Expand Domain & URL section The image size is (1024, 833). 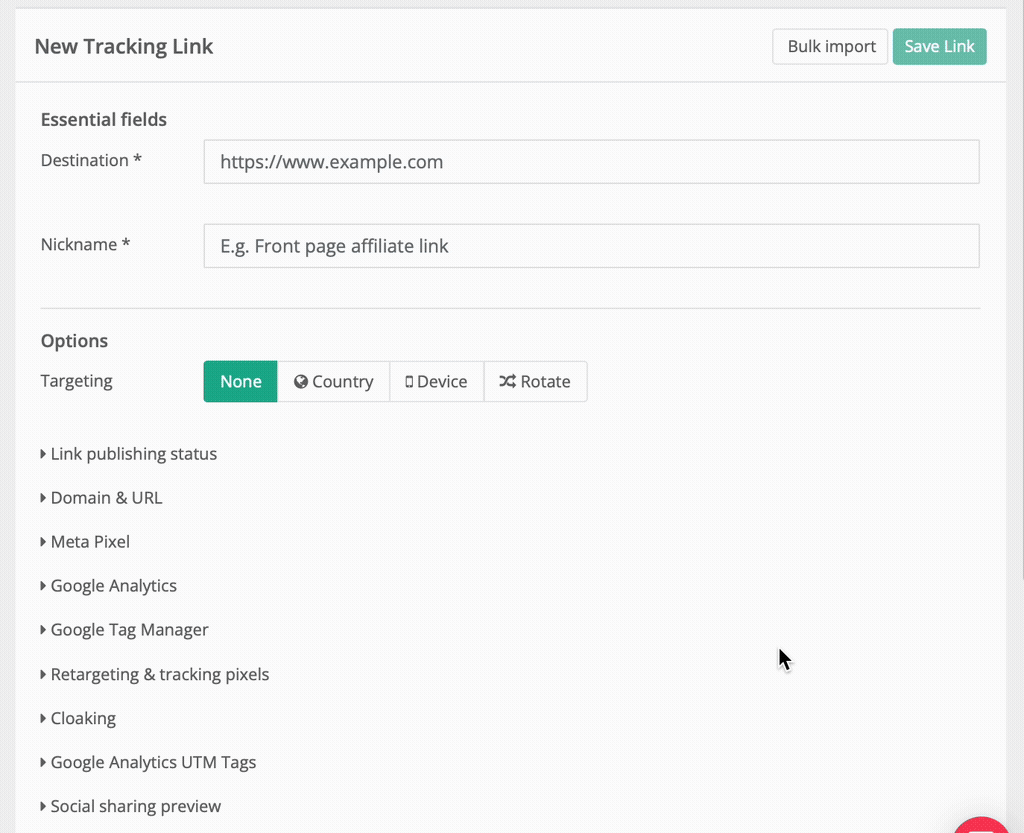click(x=106, y=498)
